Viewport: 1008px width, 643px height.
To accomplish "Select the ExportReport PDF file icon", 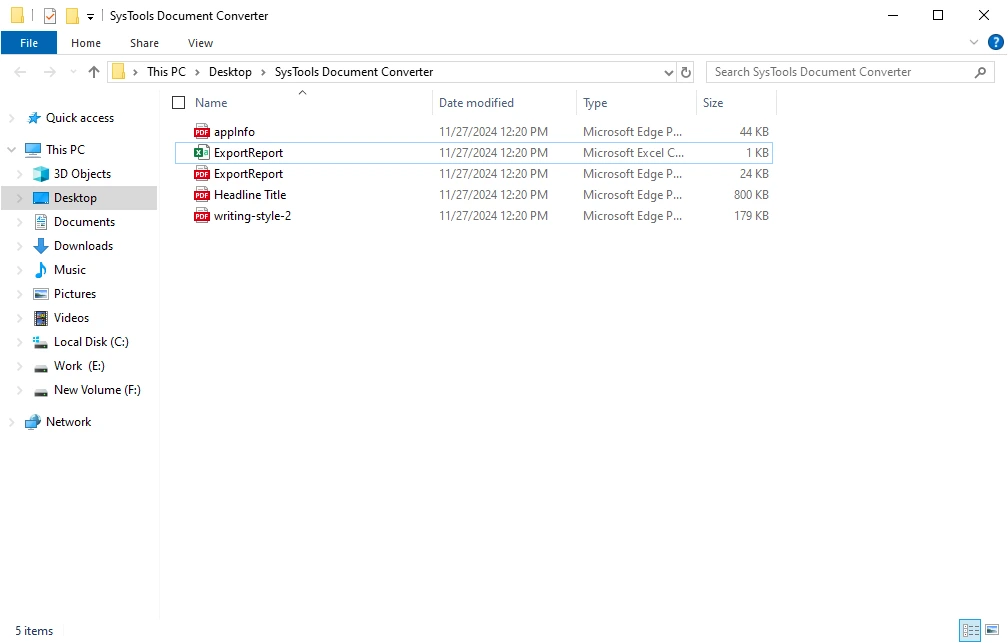I will (202, 174).
